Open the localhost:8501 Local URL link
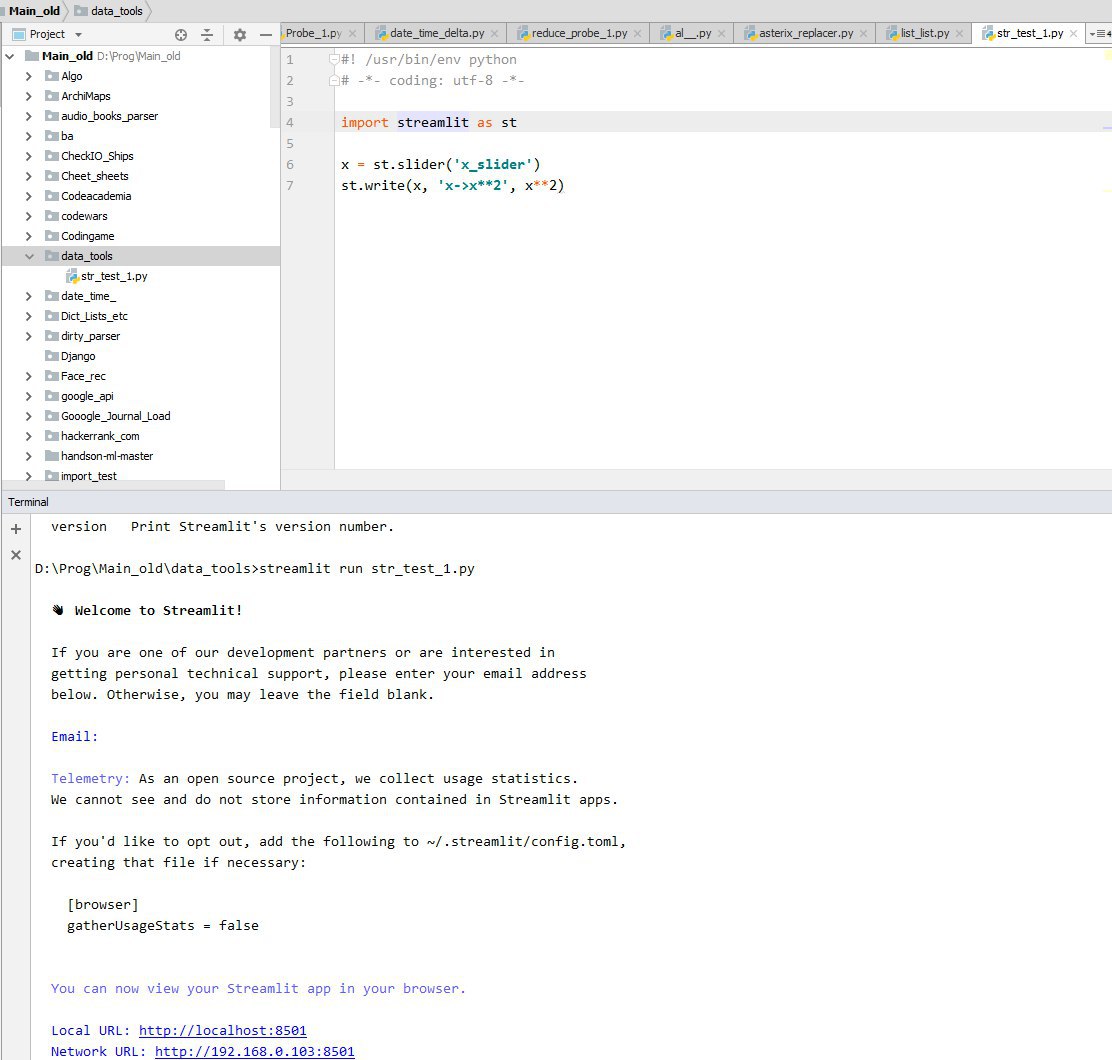Image resolution: width=1112 pixels, height=1060 pixels. 223,1030
